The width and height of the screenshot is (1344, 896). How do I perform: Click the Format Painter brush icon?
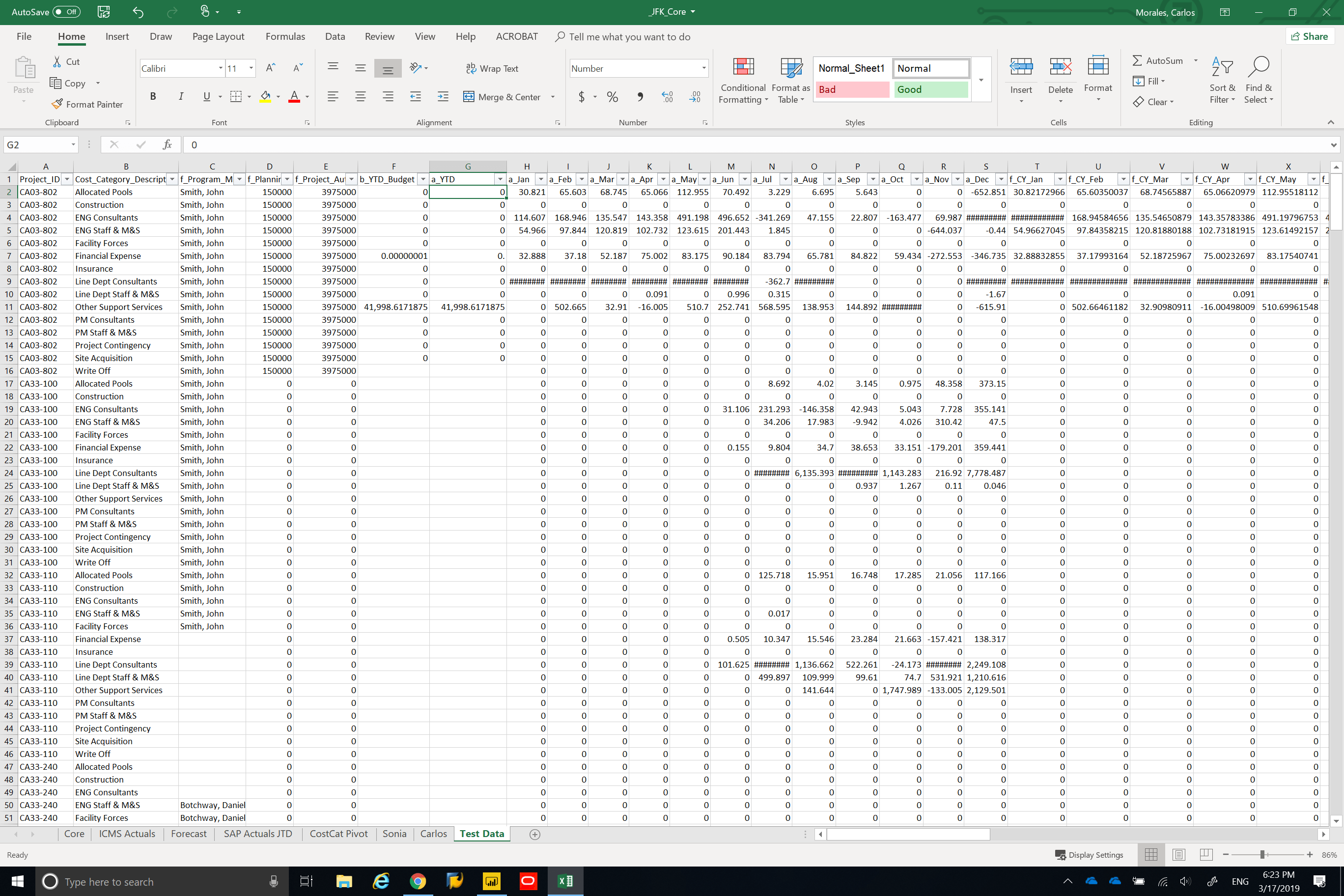coord(57,104)
